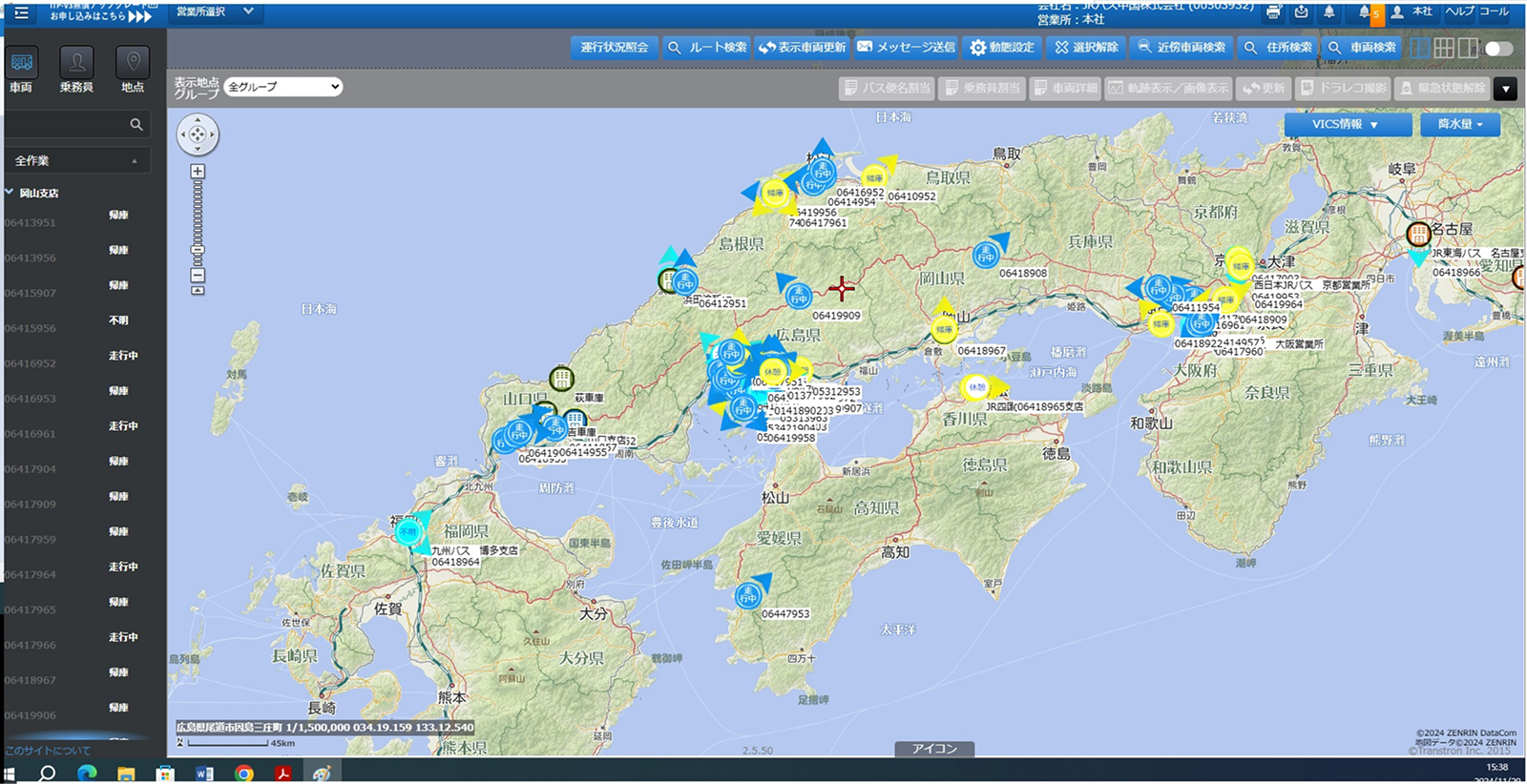Switch to the 乗務員 crew icon

click(76, 64)
